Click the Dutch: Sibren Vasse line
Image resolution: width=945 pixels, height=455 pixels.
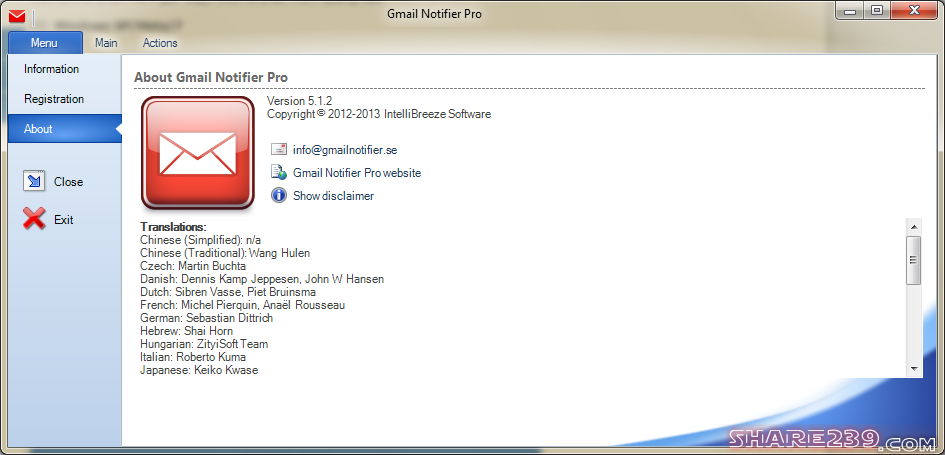tap(228, 292)
